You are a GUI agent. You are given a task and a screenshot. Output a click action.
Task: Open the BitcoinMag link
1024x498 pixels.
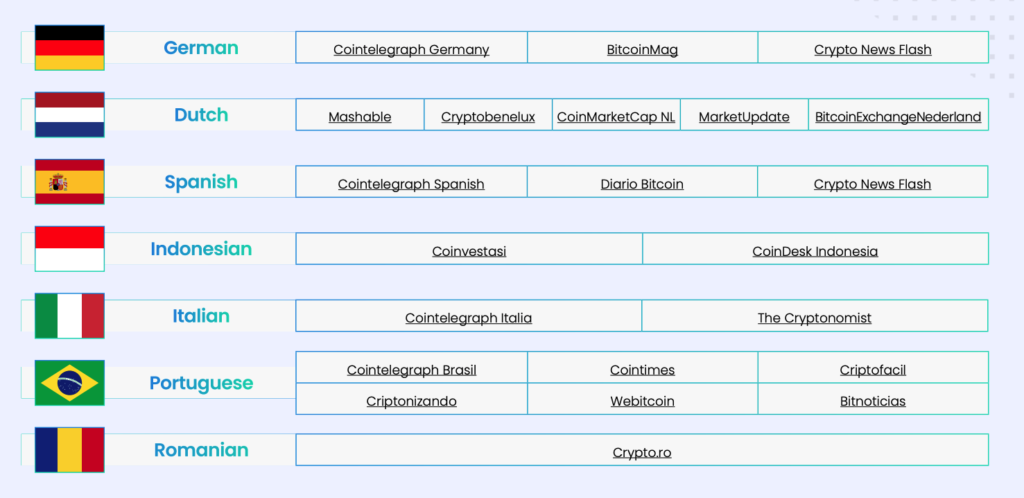pyautogui.click(x=642, y=50)
